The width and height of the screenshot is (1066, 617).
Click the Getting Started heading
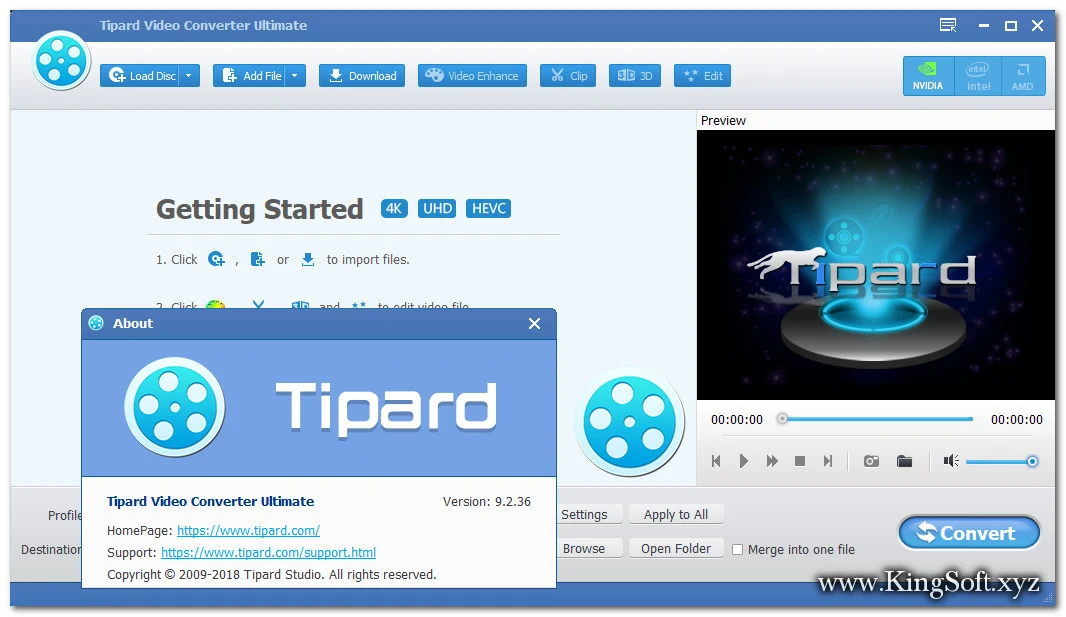pyautogui.click(x=259, y=209)
